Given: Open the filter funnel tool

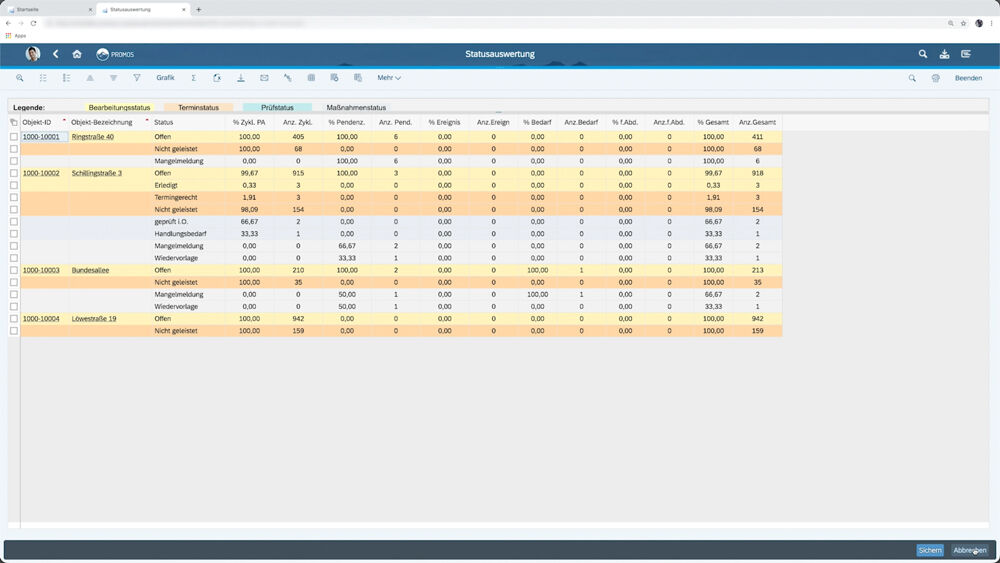Looking at the screenshot, I should click(137, 78).
